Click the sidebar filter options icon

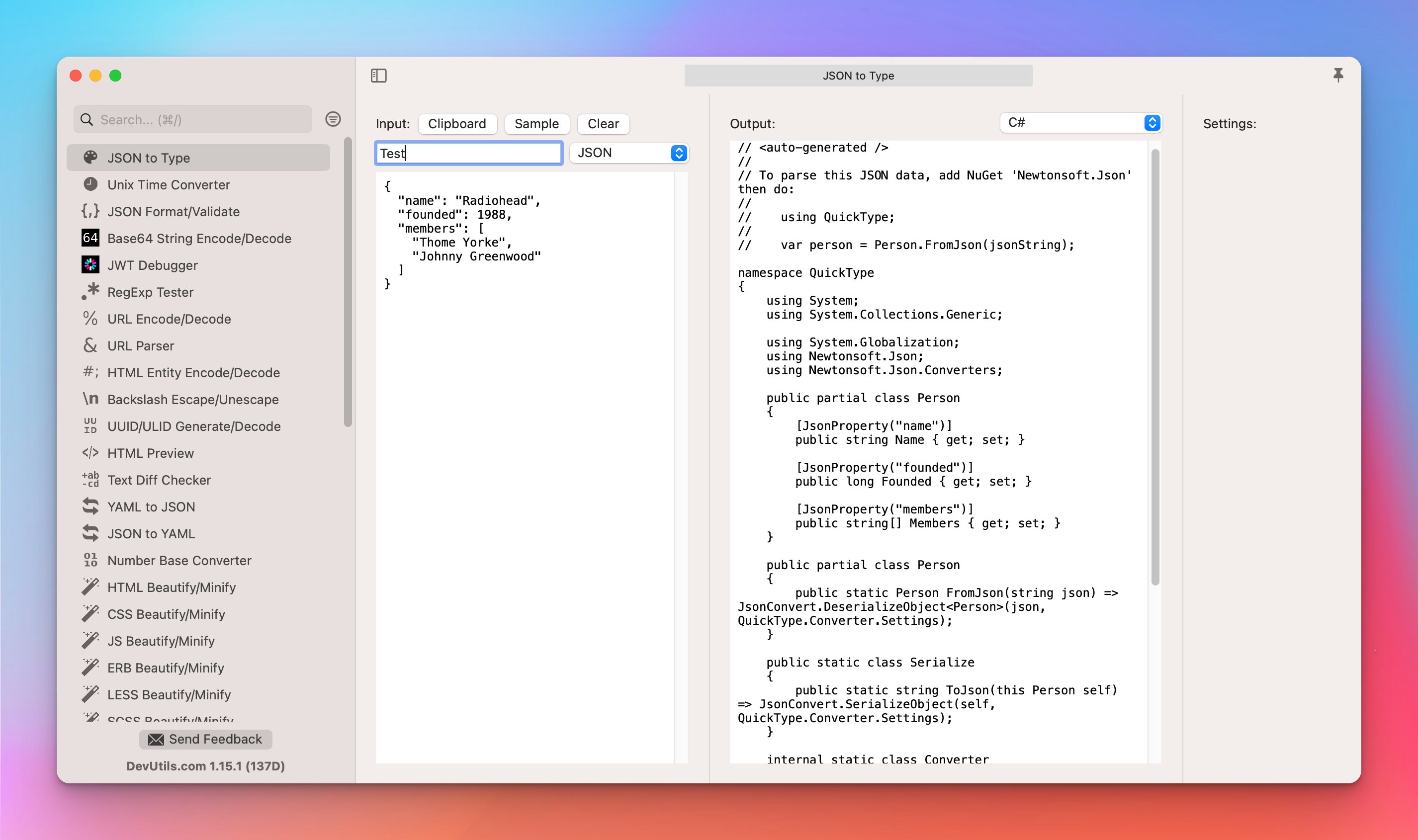[x=333, y=119]
